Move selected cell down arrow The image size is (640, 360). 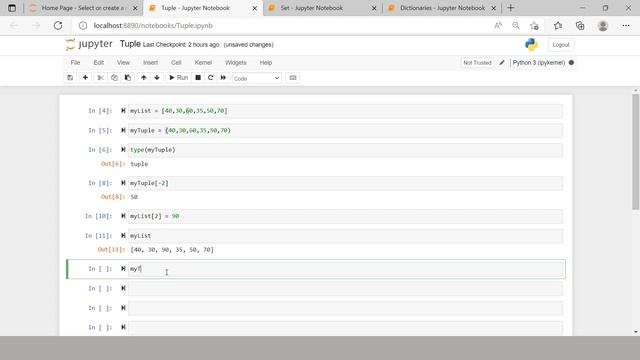click(x=157, y=78)
